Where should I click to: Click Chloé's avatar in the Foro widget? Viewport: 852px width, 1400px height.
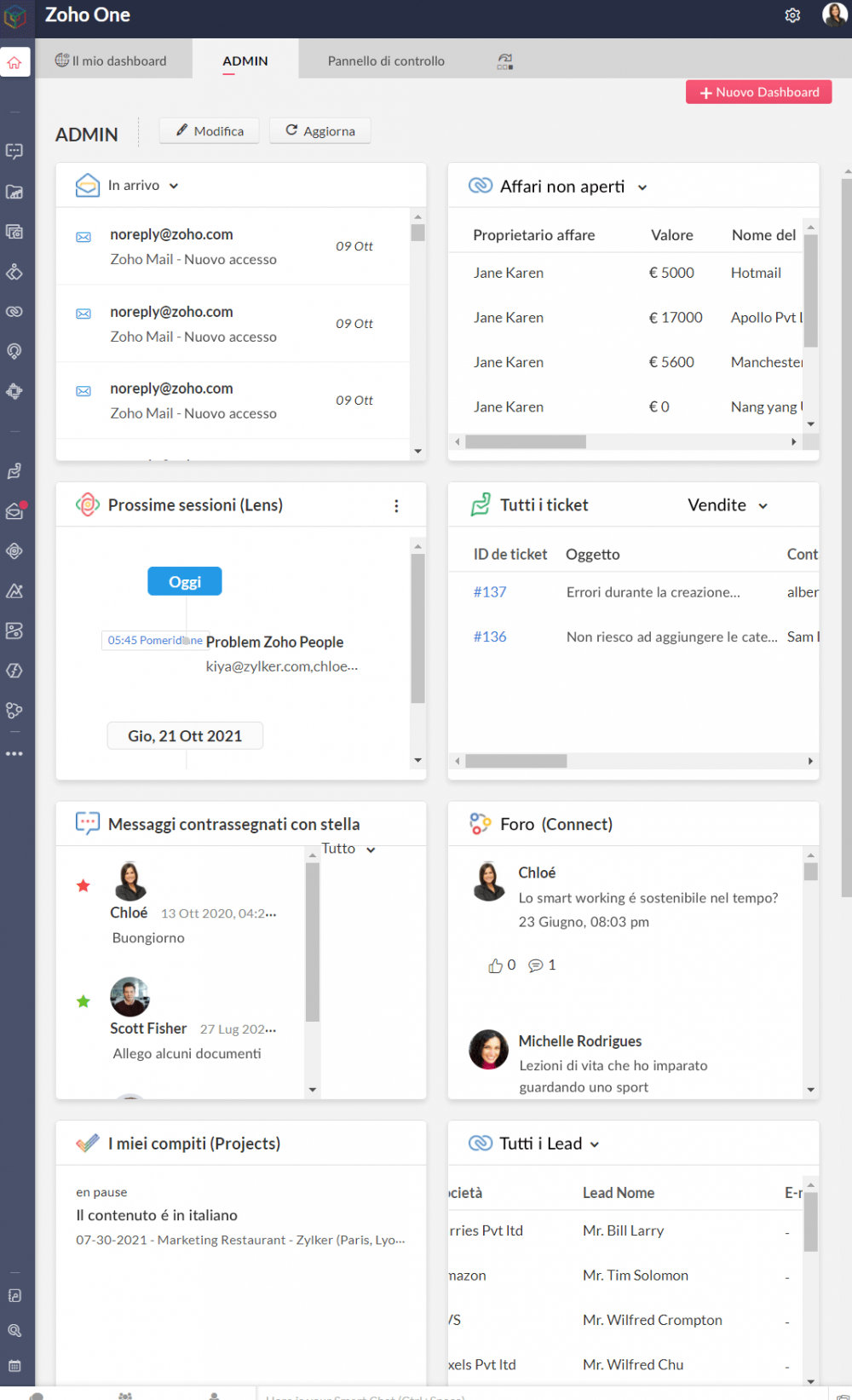(489, 881)
